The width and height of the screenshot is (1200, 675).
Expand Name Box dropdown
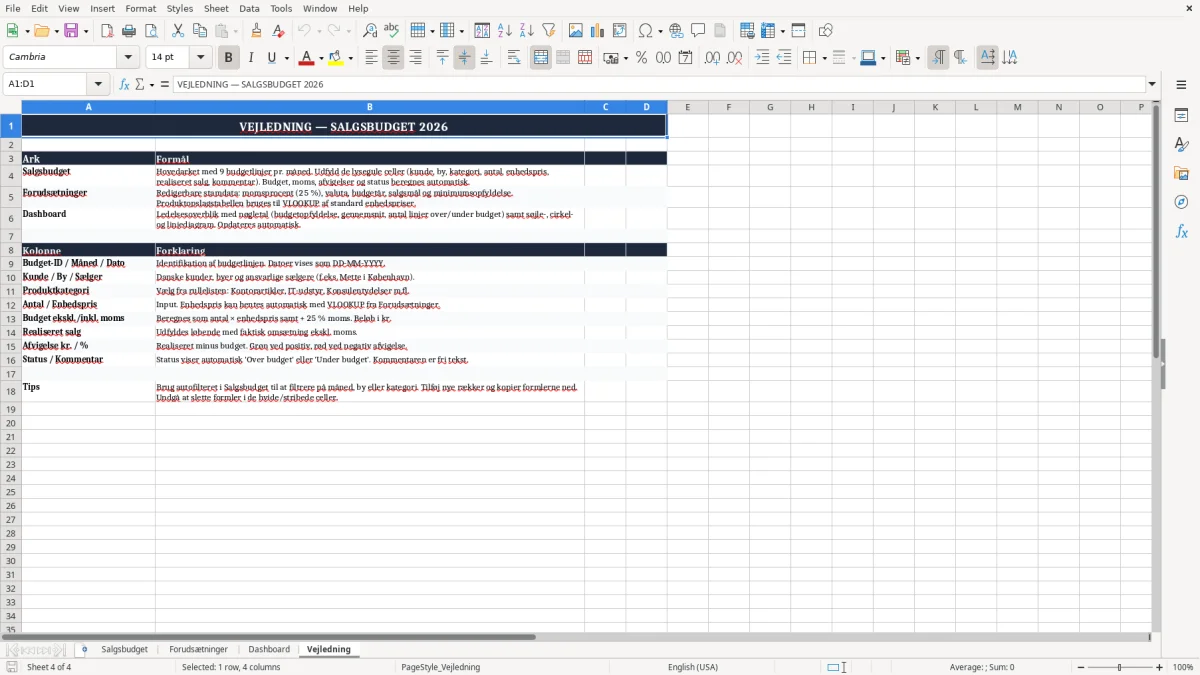tap(98, 84)
